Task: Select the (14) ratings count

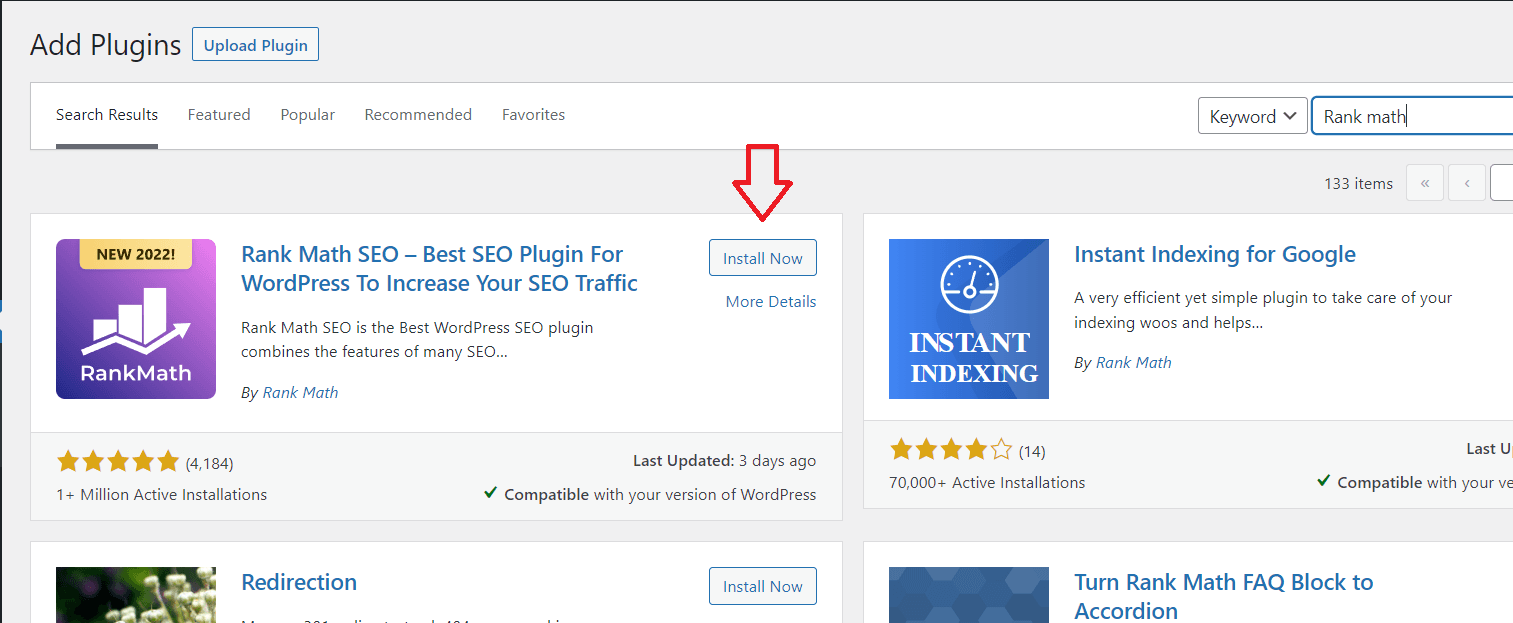Action: click(x=1032, y=451)
